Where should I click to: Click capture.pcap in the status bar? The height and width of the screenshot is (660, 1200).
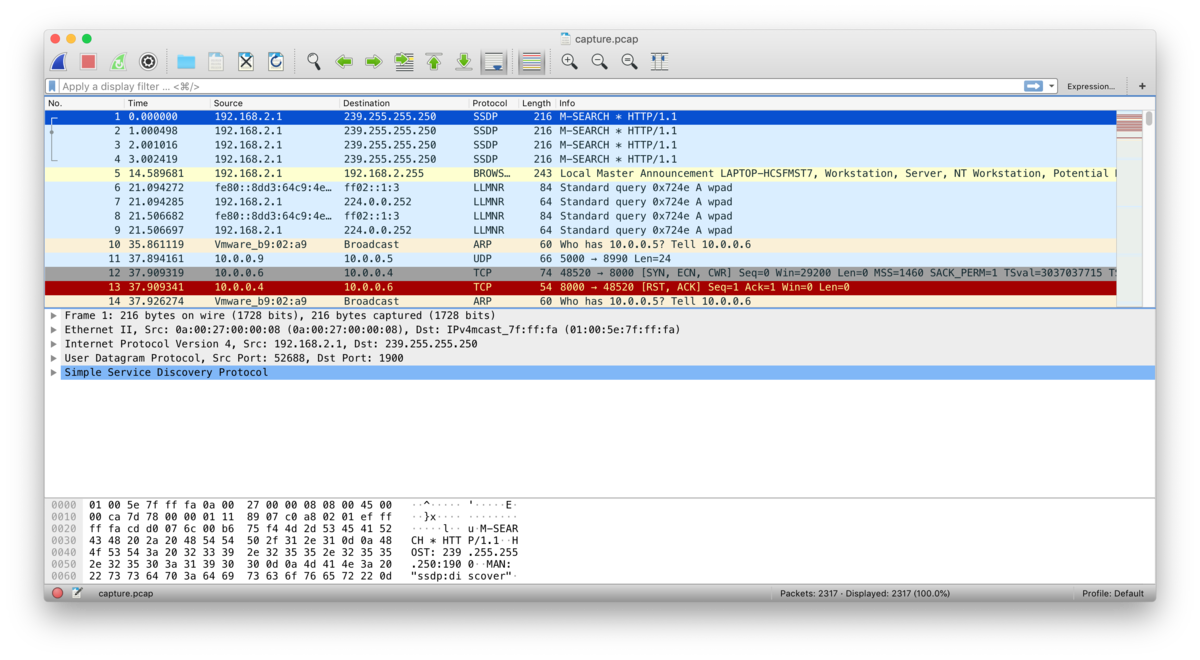point(126,593)
